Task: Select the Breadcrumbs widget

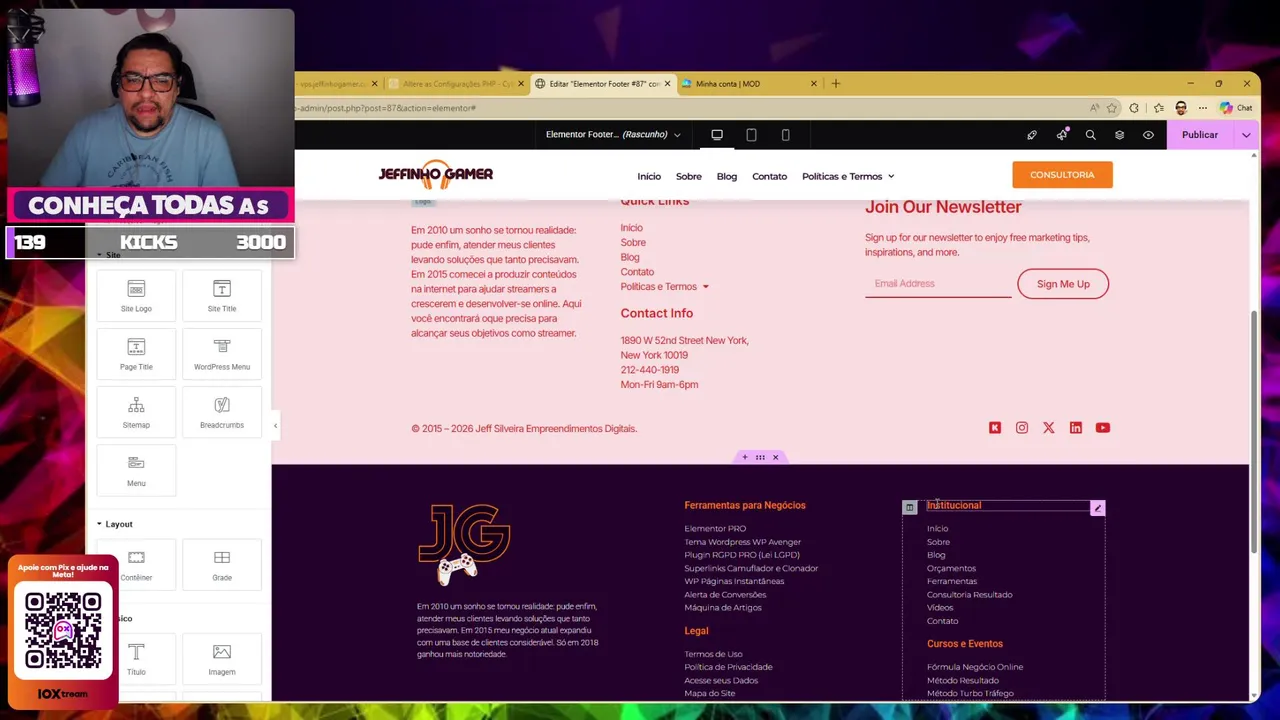Action: click(222, 411)
